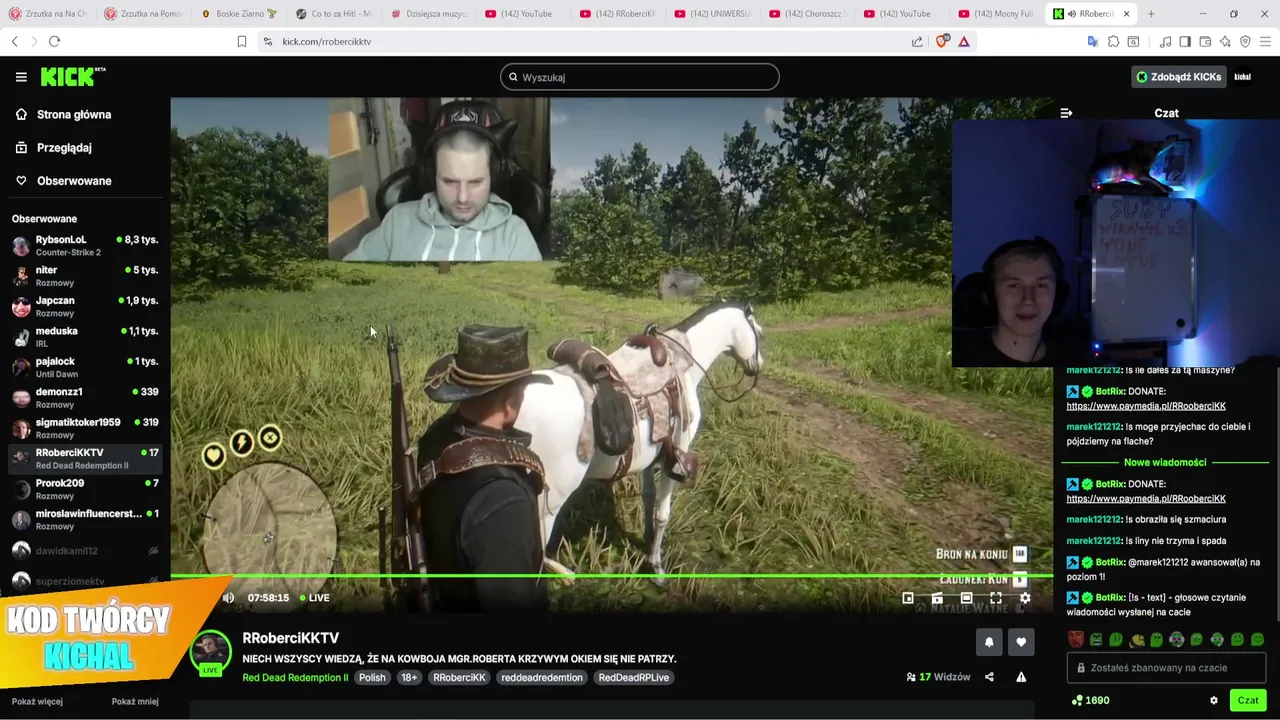Open the Brave Rewards triangle icon

963,41
